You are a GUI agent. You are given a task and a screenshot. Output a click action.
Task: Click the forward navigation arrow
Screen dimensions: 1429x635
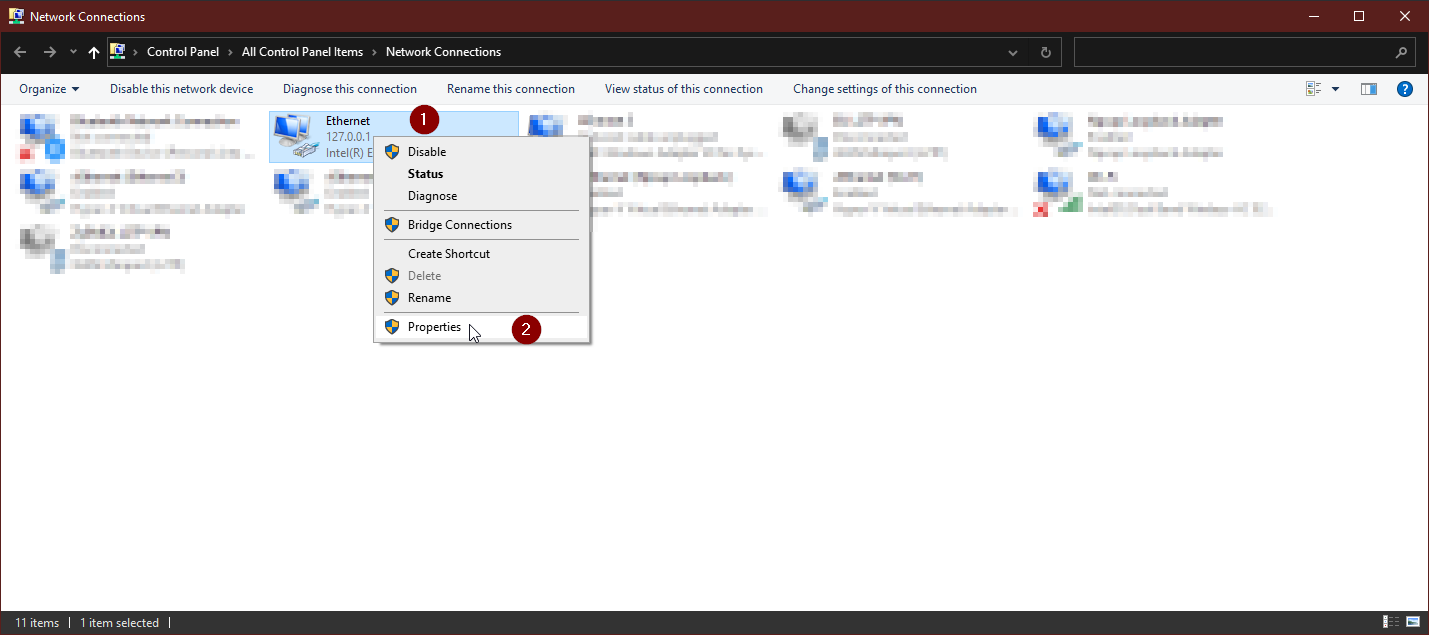point(47,51)
